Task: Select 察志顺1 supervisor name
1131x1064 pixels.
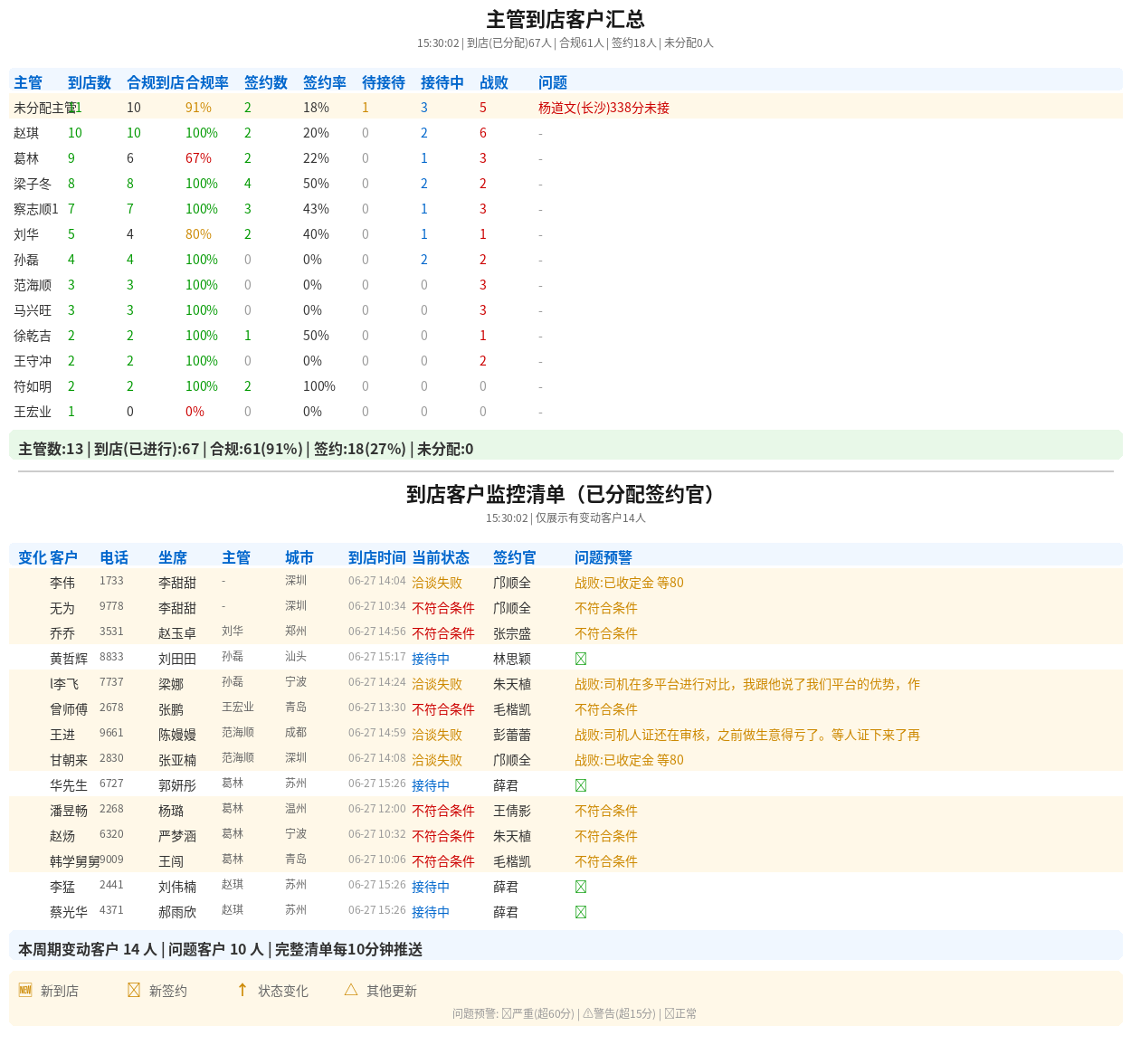Action: coord(36,209)
